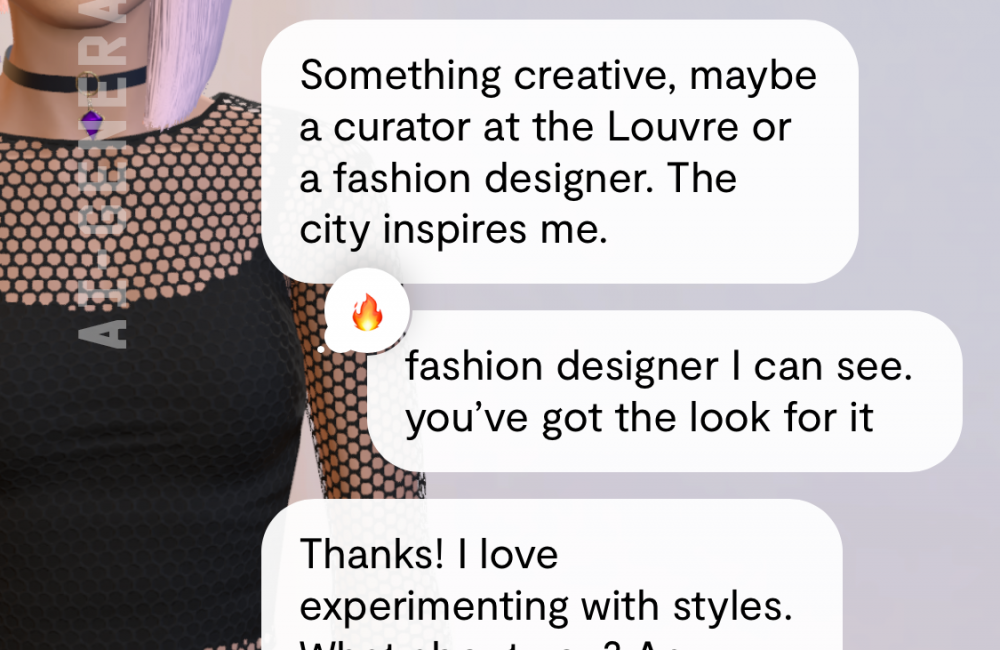This screenshot has width=1000, height=650.
Task: Tap the word 'Thanks!' in bottom bubble
Action: coord(371,554)
